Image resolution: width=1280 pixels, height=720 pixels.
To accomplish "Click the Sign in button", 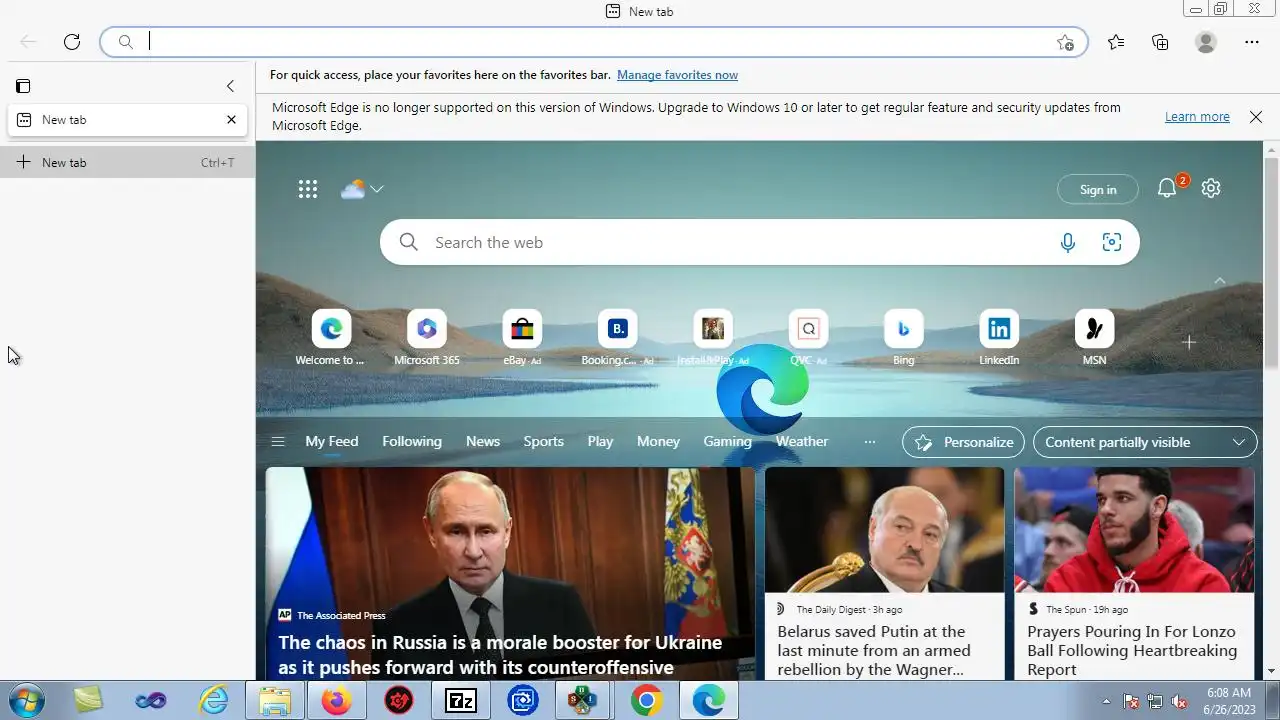I will [x=1098, y=190].
